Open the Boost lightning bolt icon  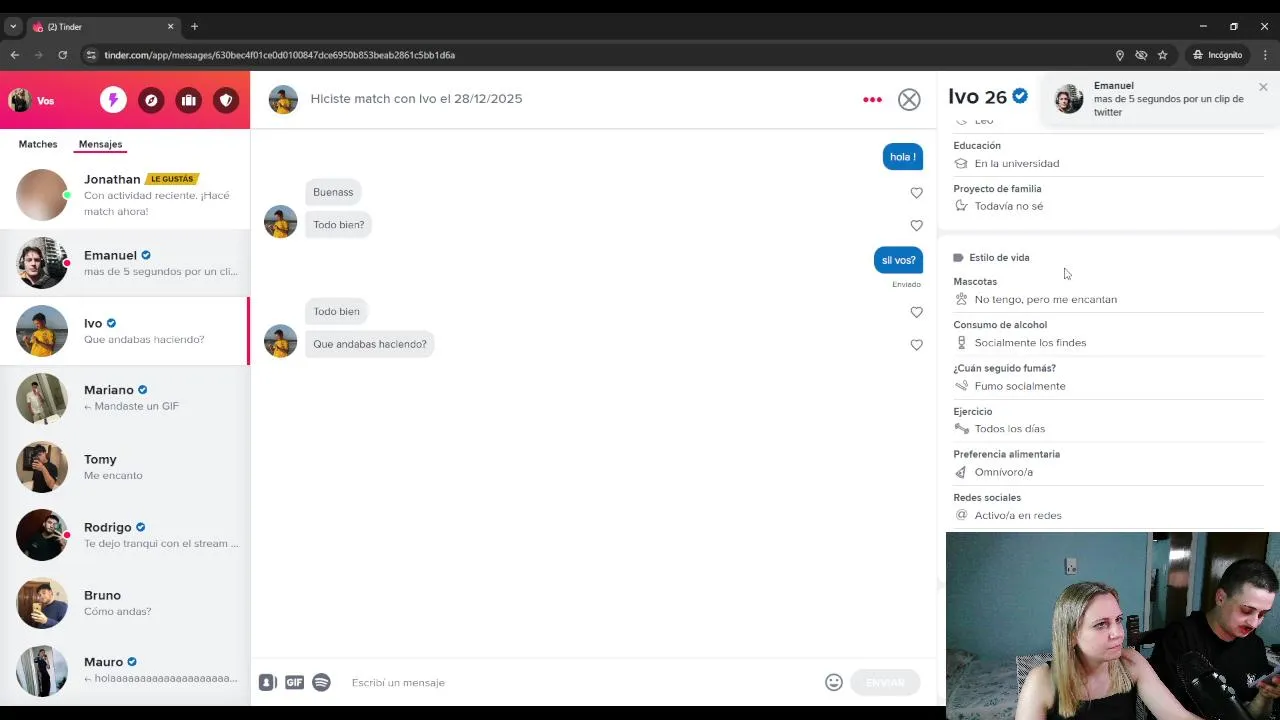pyautogui.click(x=113, y=100)
